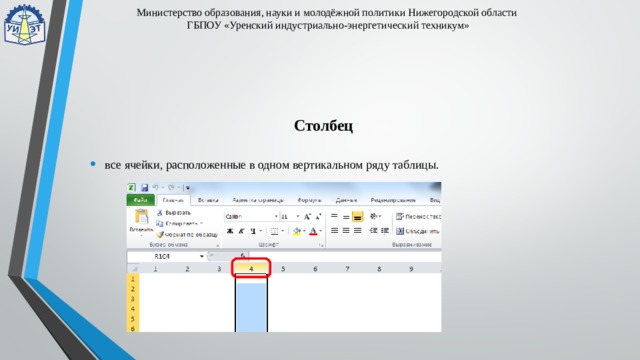Click the УИЭТ technikum logo
The height and width of the screenshot is (360, 640).
pyautogui.click(x=24, y=24)
